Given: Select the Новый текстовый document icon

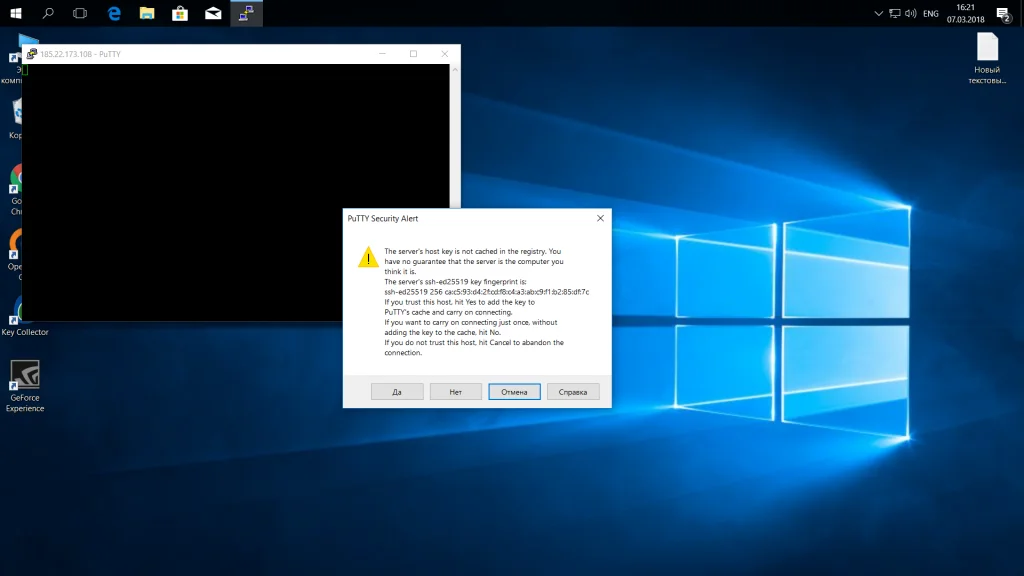Looking at the screenshot, I should pyautogui.click(x=987, y=59).
